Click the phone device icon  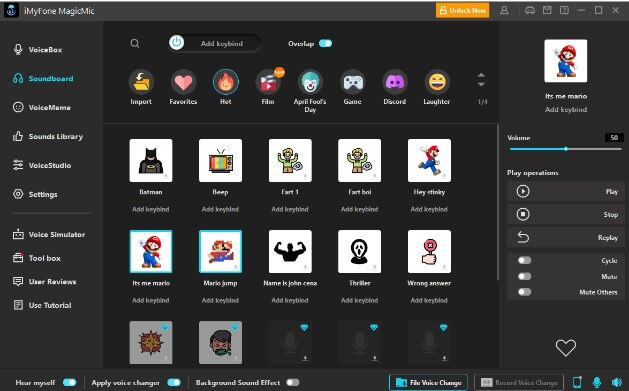[577, 383]
